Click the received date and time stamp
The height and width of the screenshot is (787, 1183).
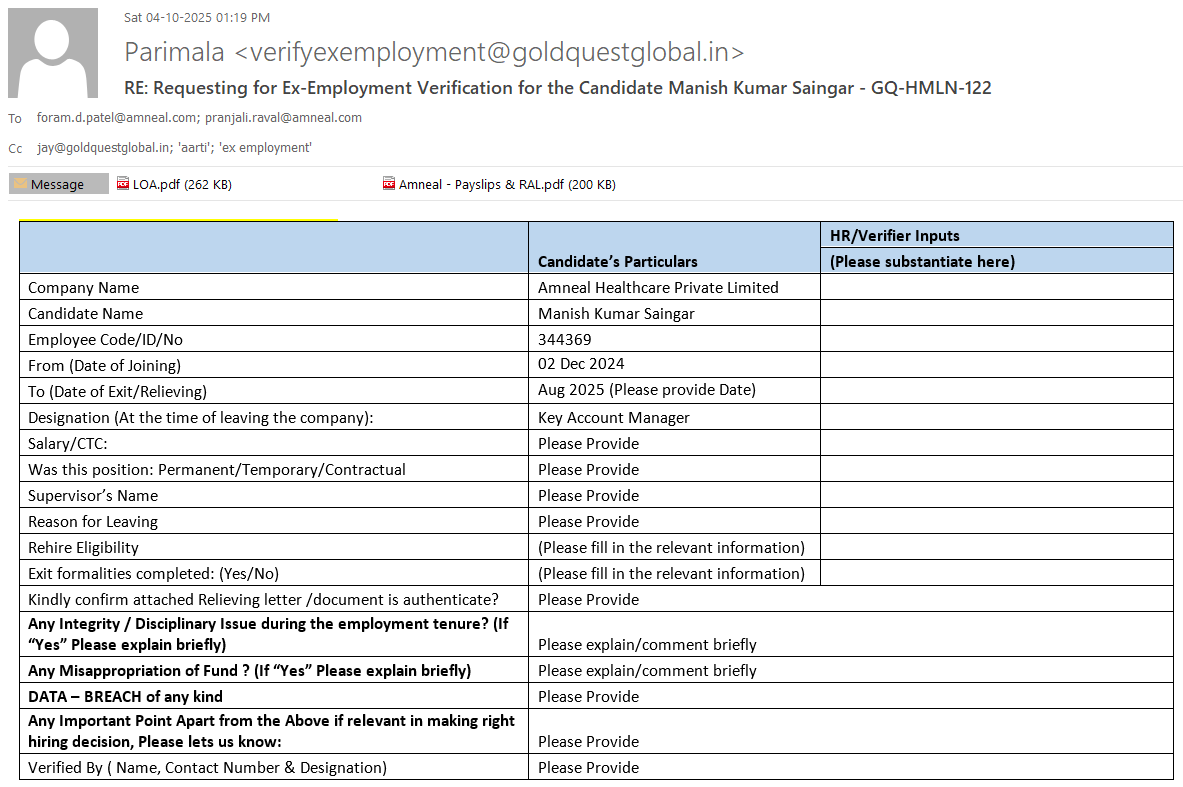(197, 18)
